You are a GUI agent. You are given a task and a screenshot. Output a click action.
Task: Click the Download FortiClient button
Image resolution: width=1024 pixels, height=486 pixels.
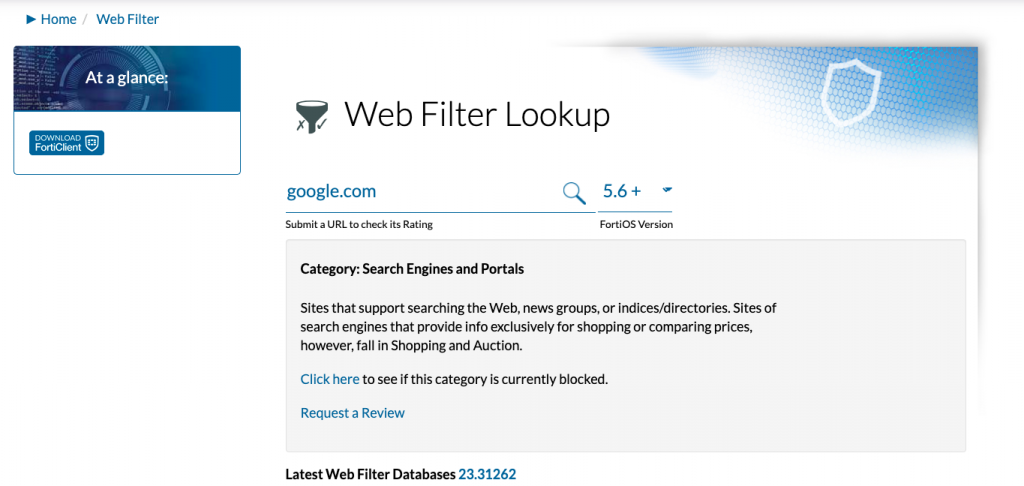[67, 143]
